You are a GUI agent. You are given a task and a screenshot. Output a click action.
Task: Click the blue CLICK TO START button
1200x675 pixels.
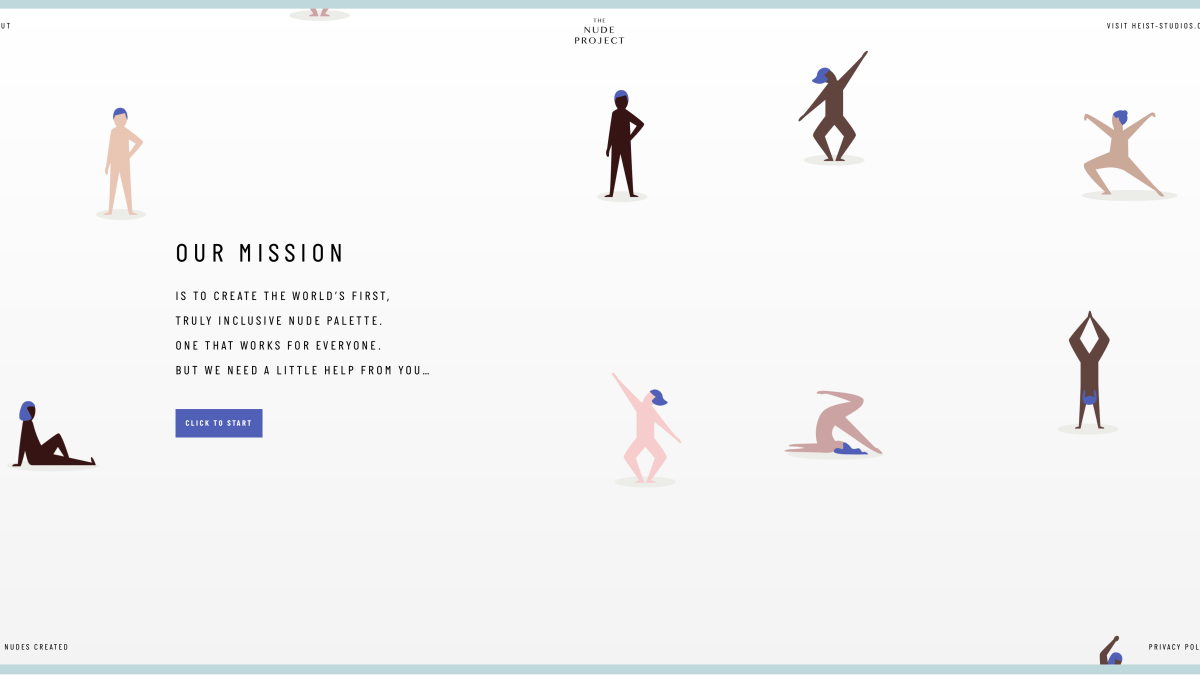[219, 423]
